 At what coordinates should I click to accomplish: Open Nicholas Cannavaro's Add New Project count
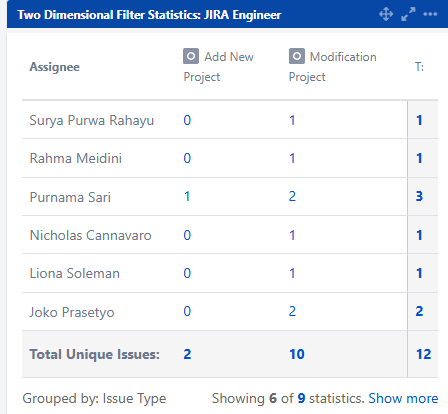(187, 235)
